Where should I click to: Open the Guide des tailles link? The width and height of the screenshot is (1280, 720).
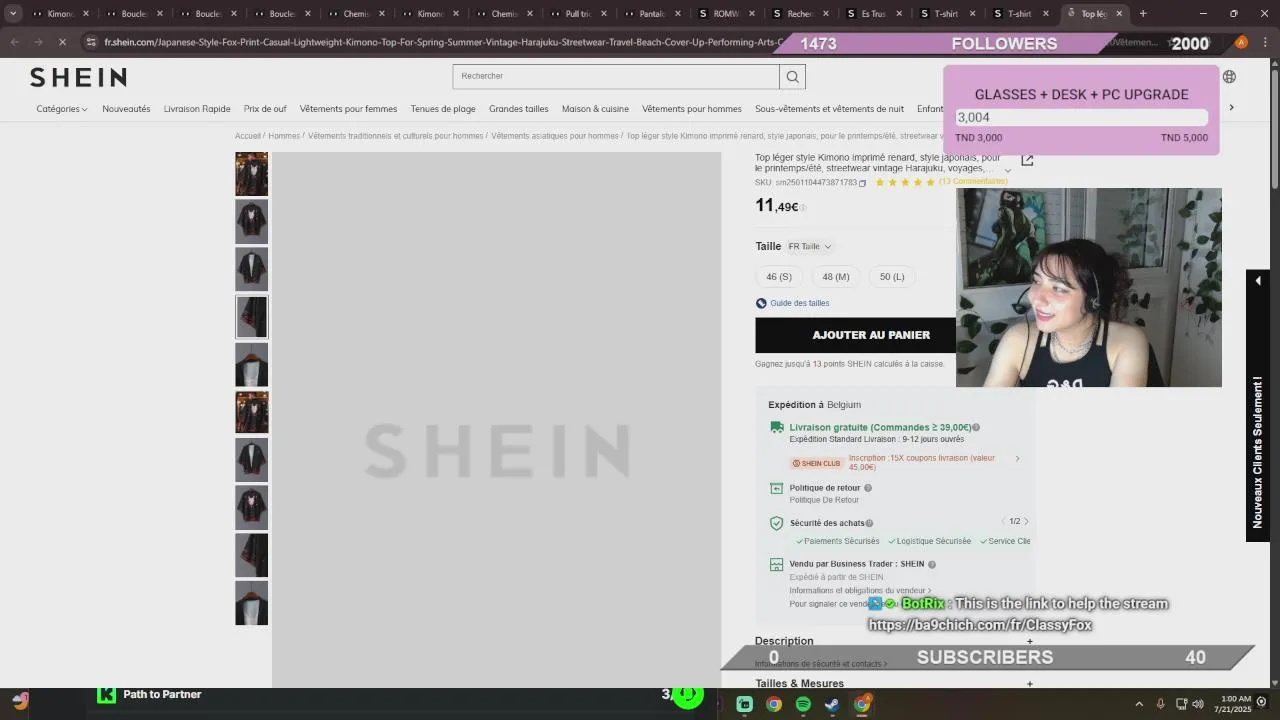(x=799, y=303)
